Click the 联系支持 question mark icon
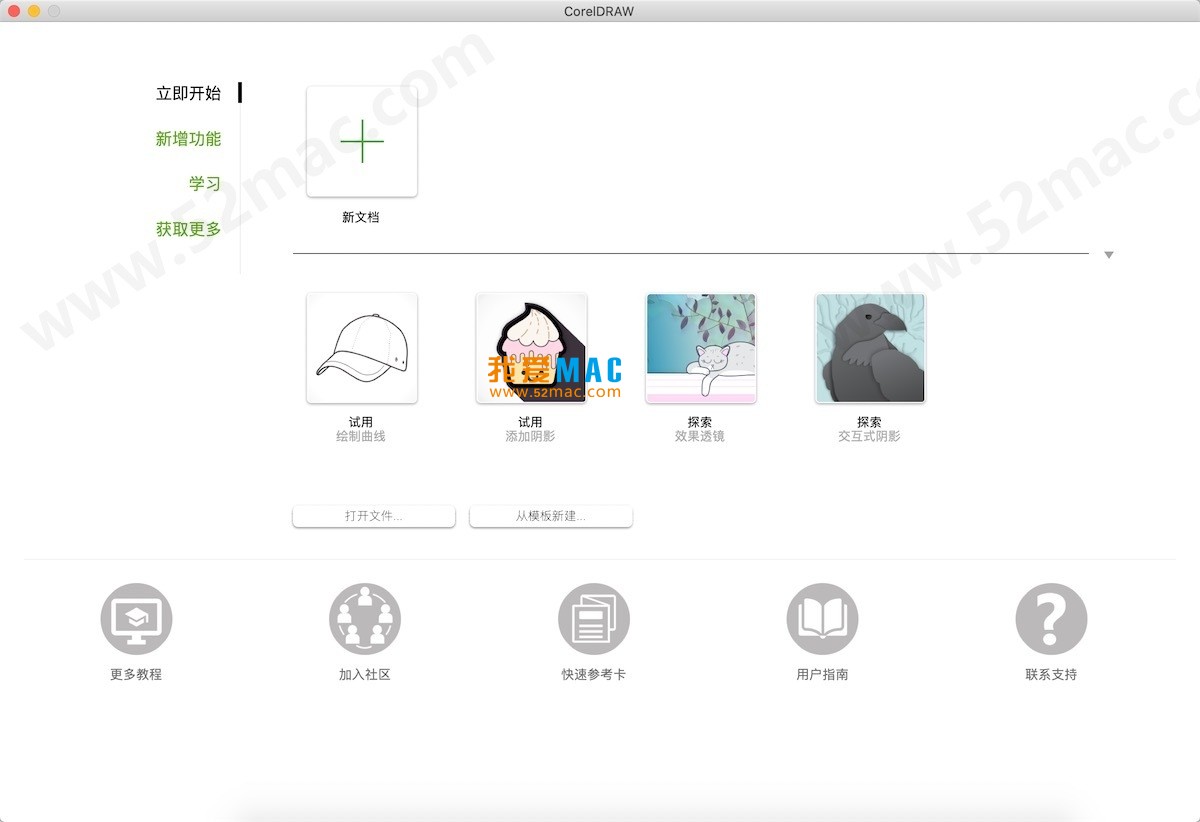The image size is (1200, 822). coord(1051,620)
